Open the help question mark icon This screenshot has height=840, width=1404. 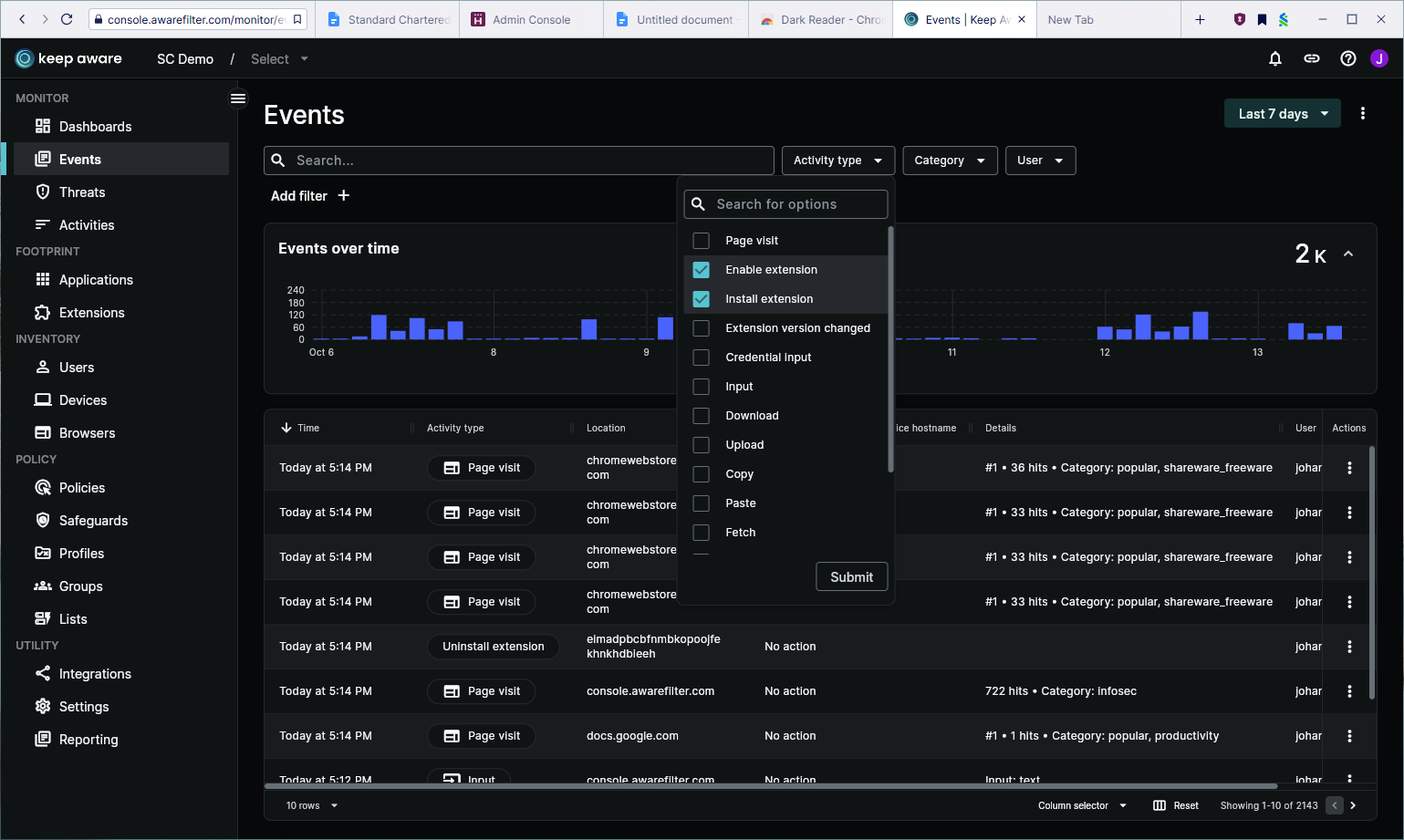click(1347, 58)
